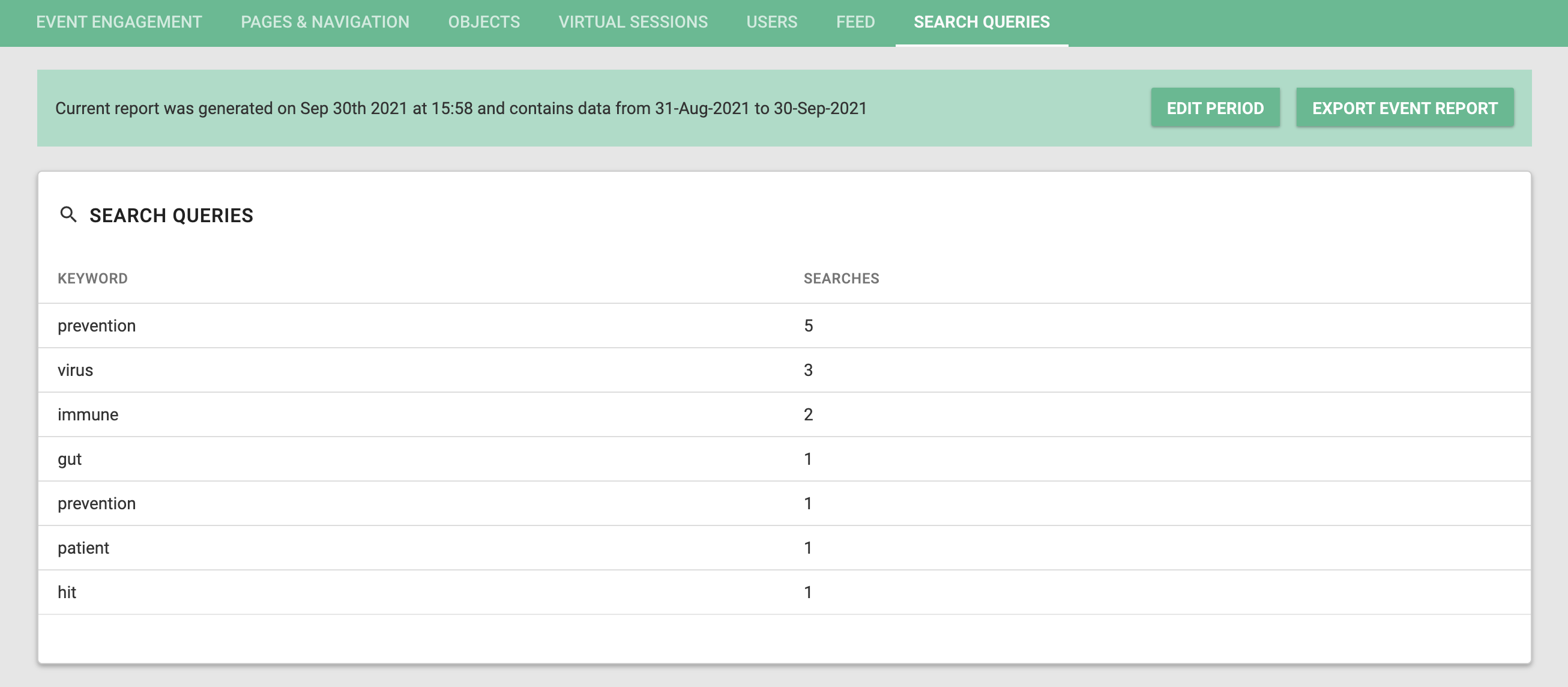Click the report generation date text
The height and width of the screenshot is (687, 1568).
461,109
